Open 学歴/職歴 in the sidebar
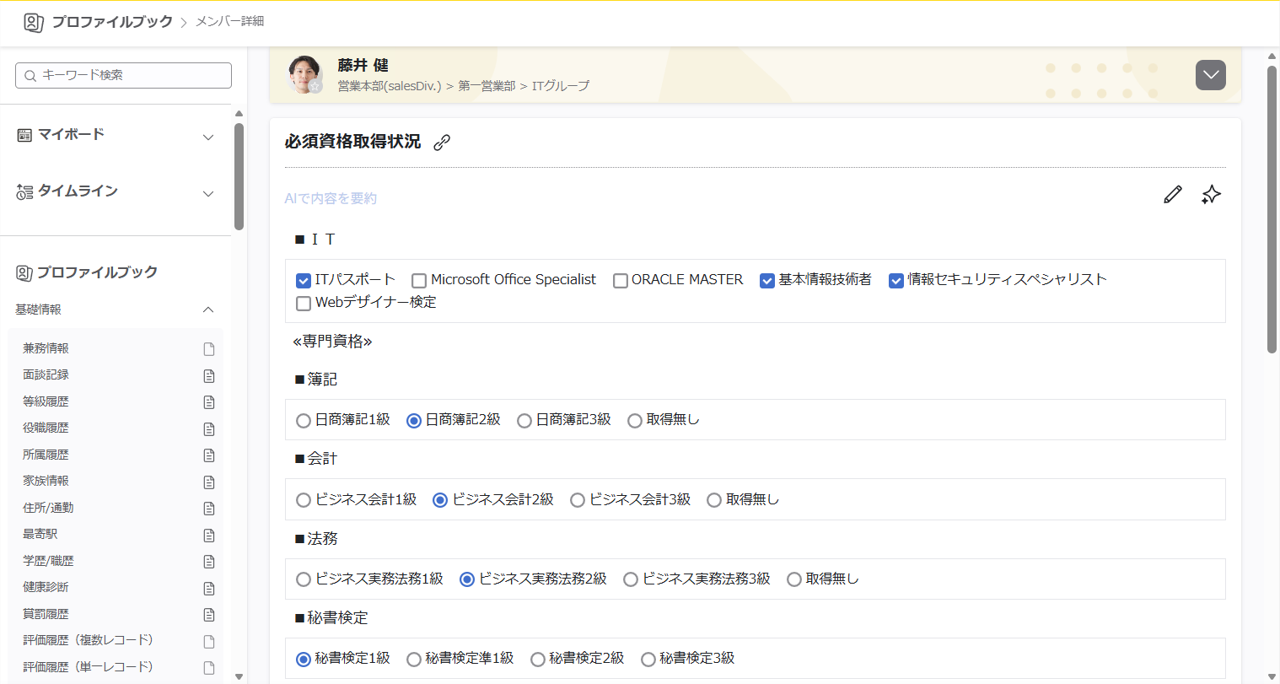The image size is (1280, 684). pyautogui.click(x=48, y=561)
